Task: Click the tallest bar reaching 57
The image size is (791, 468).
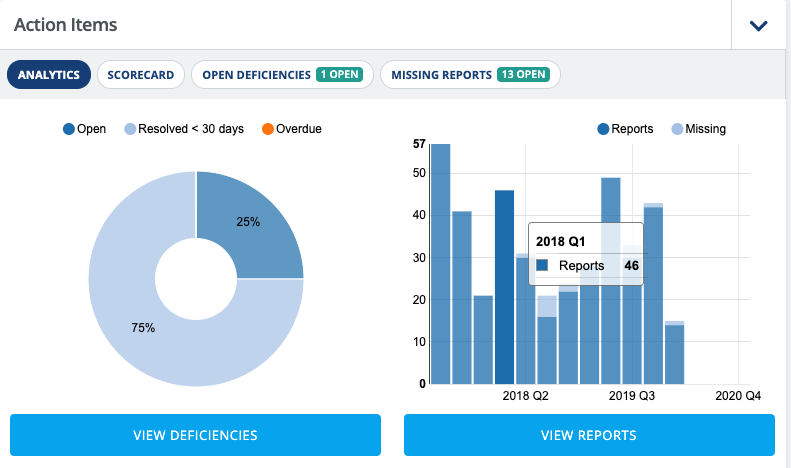Action: 440,264
